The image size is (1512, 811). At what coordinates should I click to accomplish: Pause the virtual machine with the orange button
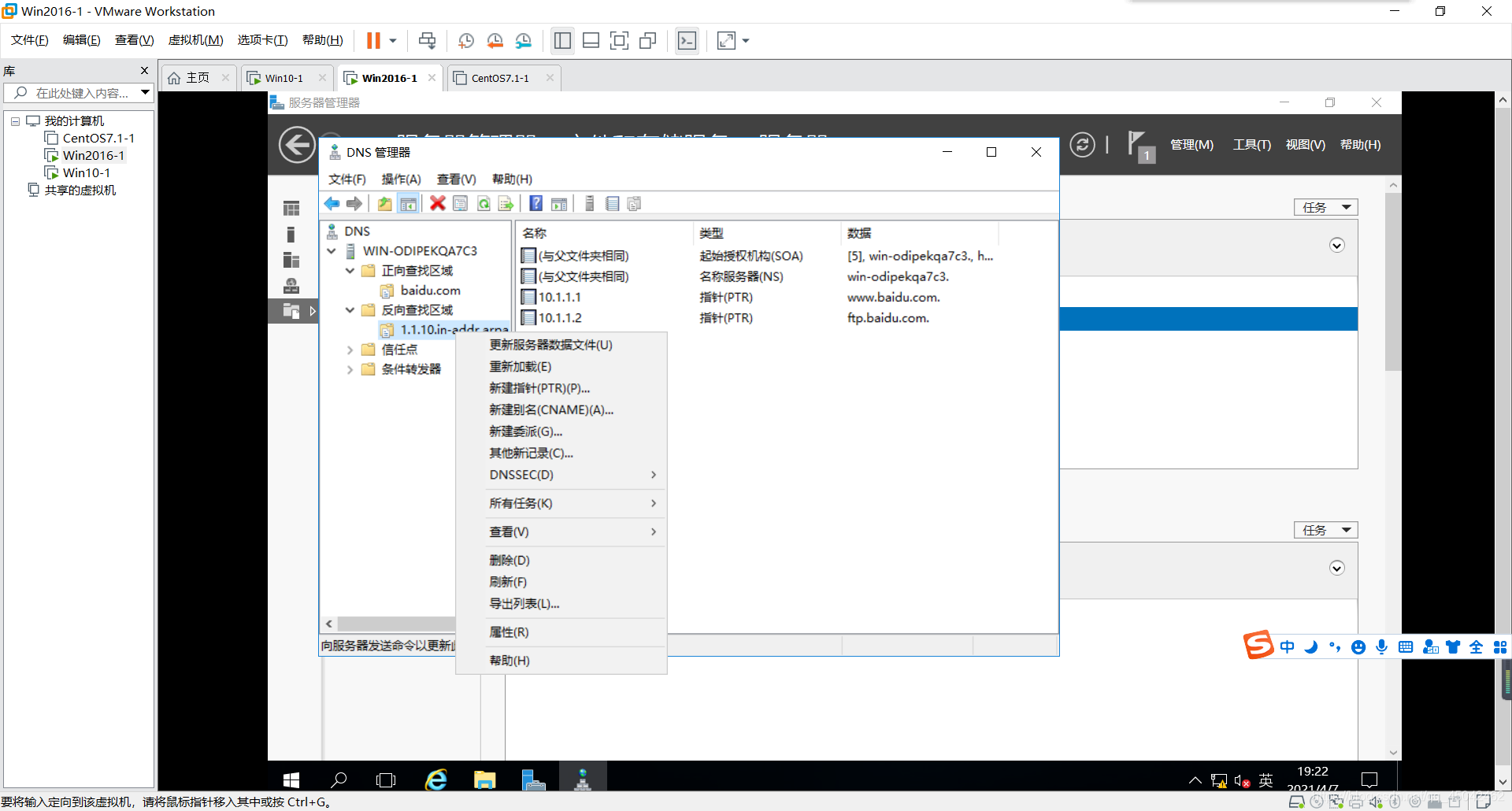(x=373, y=40)
